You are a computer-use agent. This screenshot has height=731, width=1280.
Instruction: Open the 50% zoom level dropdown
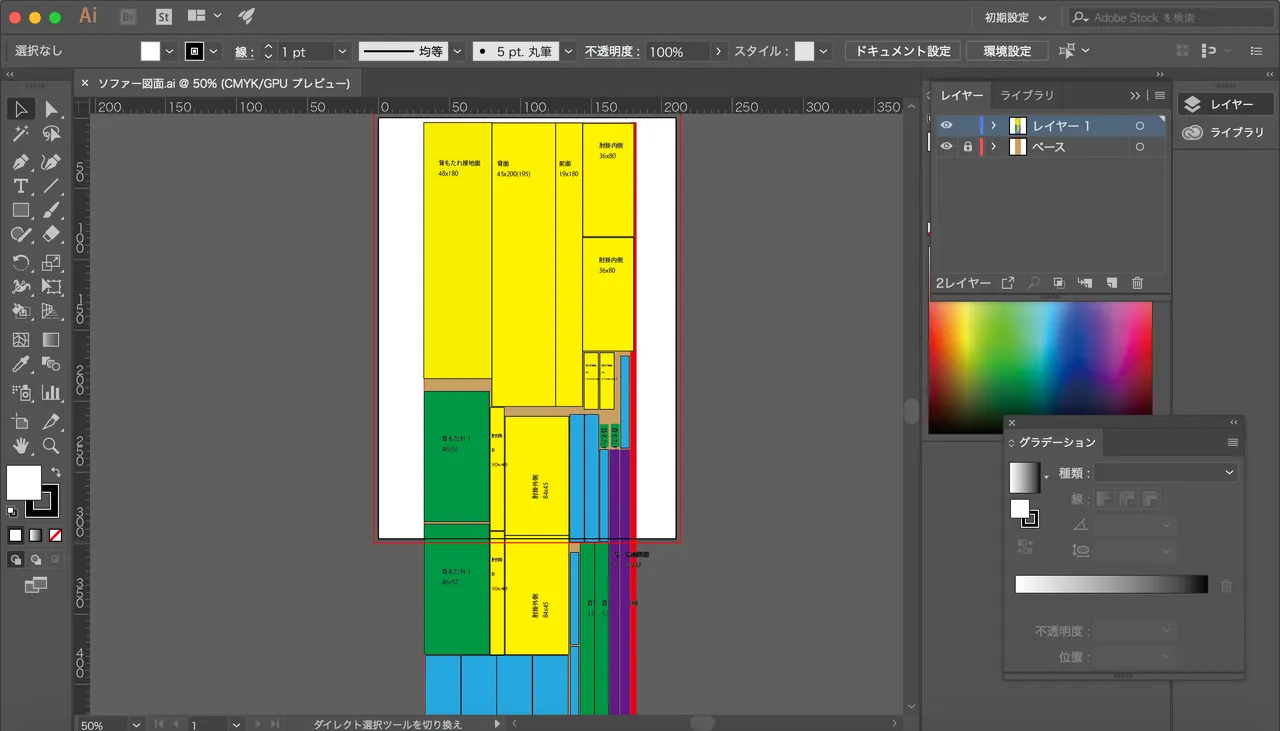[x=134, y=725]
